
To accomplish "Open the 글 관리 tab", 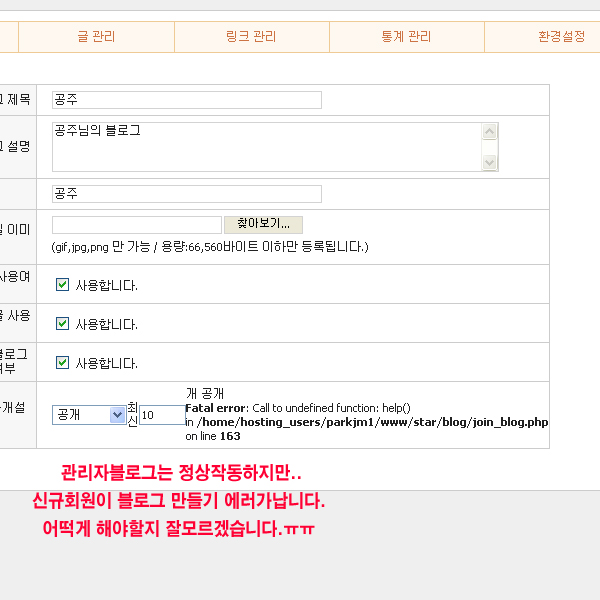I will pos(96,37).
